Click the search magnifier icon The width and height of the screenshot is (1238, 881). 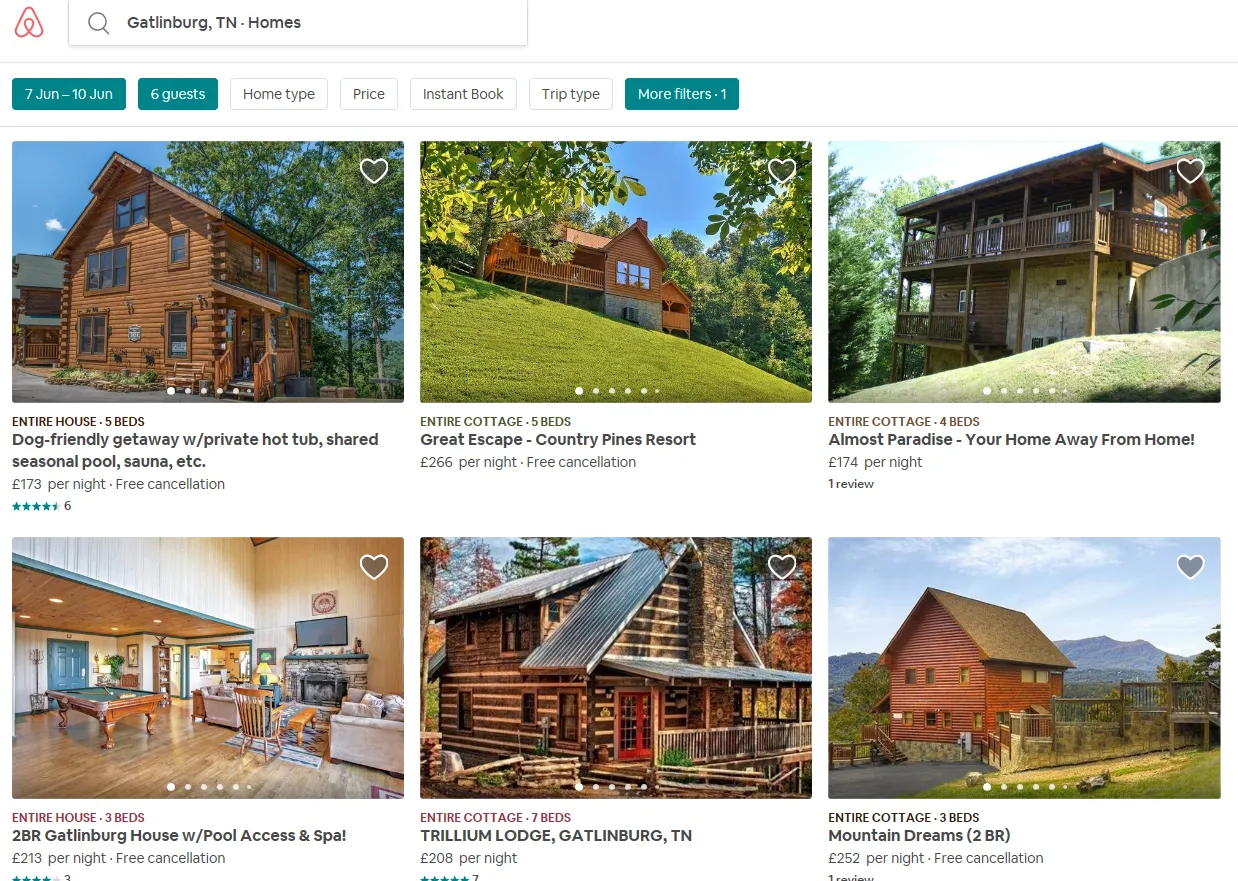(98, 23)
